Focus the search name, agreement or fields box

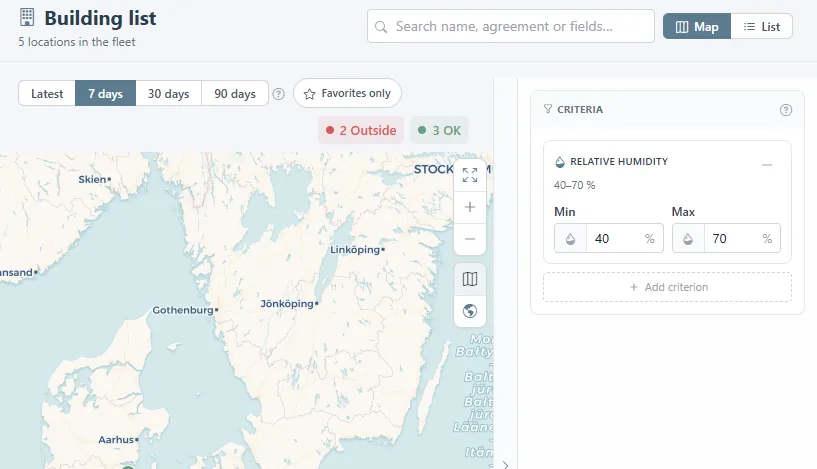point(511,26)
